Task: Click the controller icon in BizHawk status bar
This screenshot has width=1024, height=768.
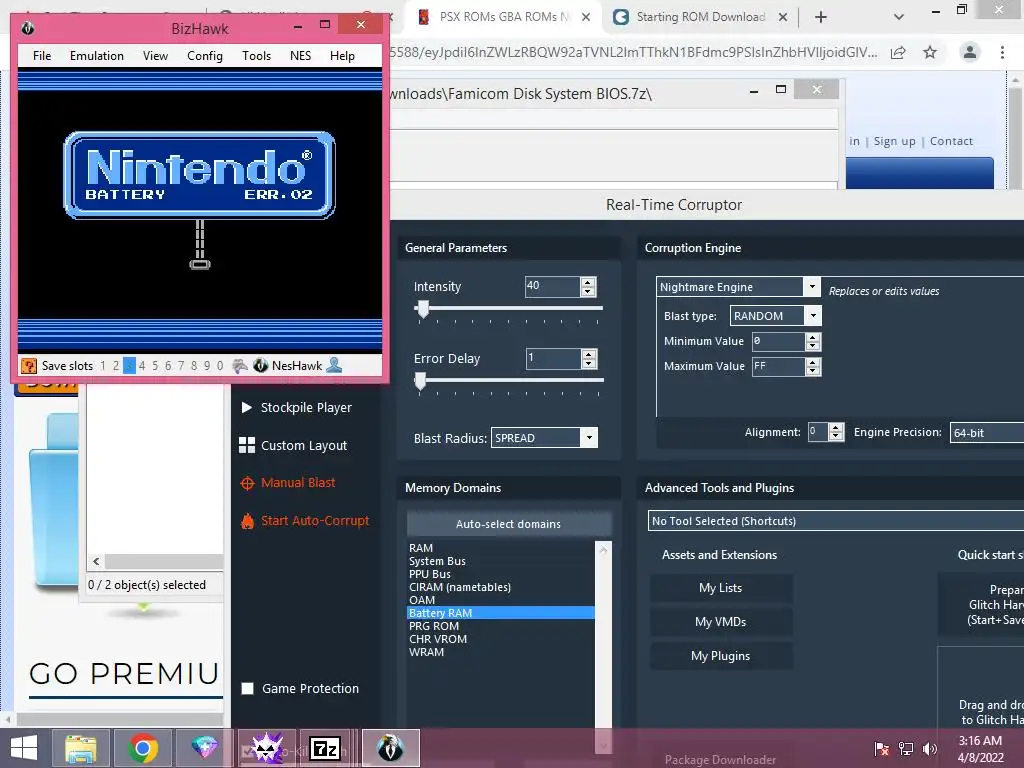Action: (x=240, y=366)
